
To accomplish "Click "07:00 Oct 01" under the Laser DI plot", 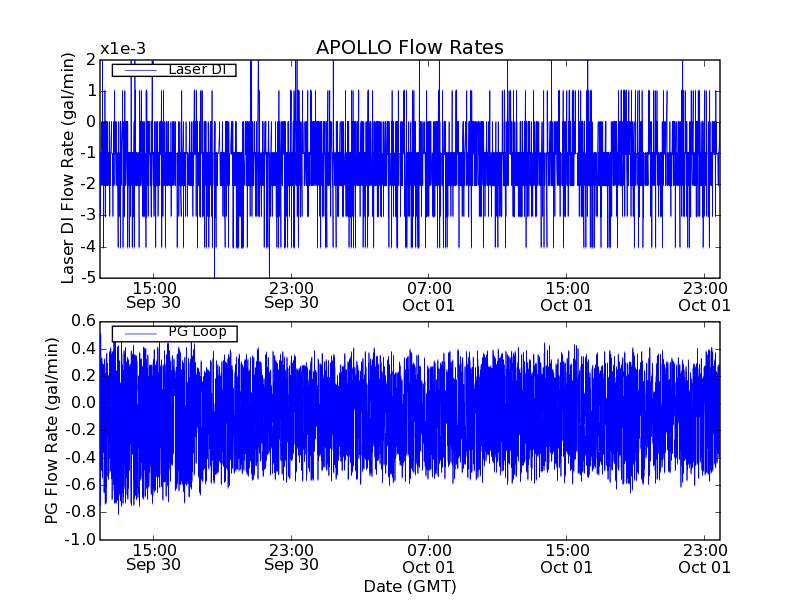I will click(x=429, y=297).
